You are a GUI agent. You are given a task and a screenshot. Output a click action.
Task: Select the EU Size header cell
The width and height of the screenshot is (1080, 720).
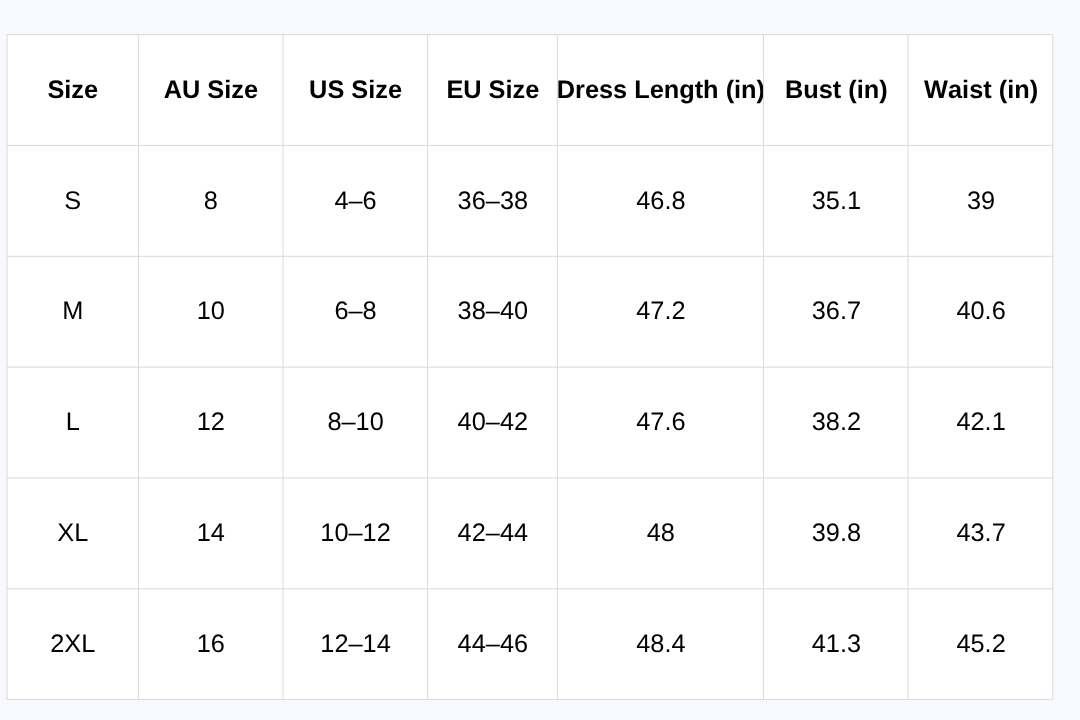[x=492, y=90]
